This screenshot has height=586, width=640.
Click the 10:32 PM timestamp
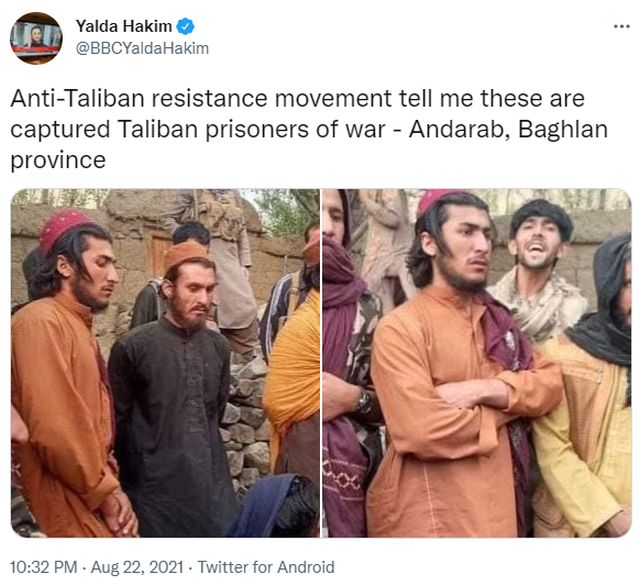pyautogui.click(x=44, y=567)
